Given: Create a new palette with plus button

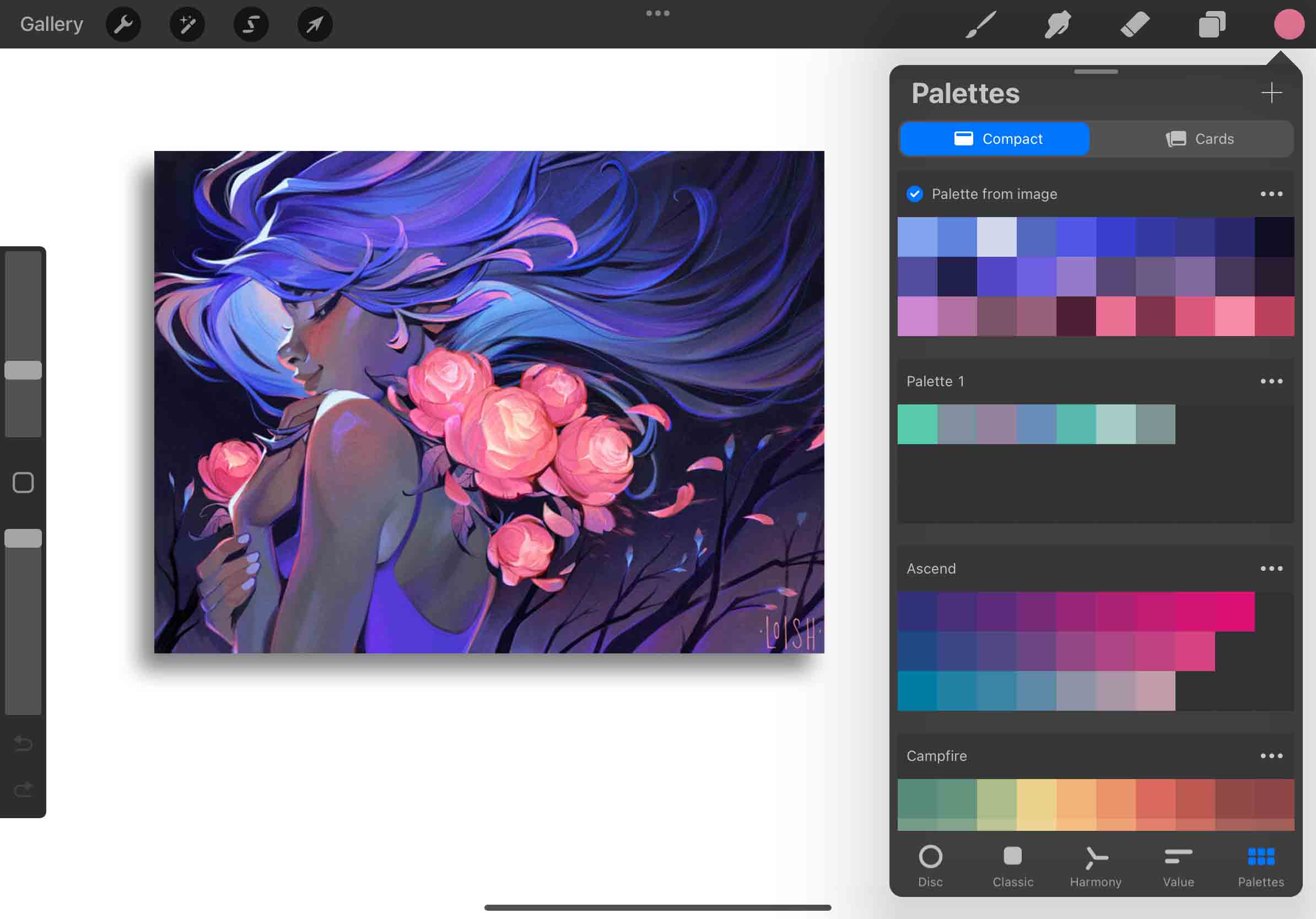Looking at the screenshot, I should pos(1272,92).
